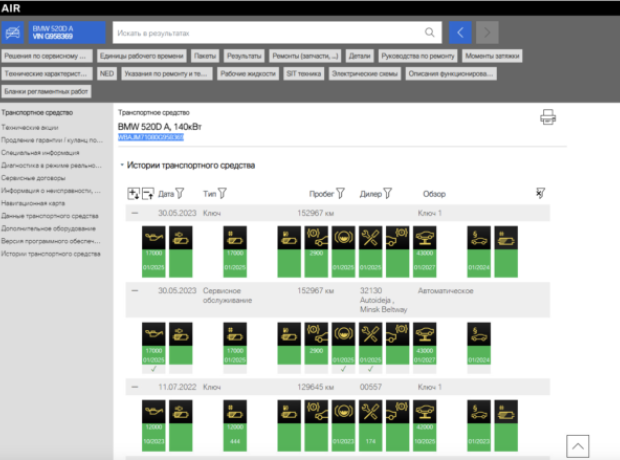
Task: Print the vehicle page with the printer icon
Action: coord(548,117)
